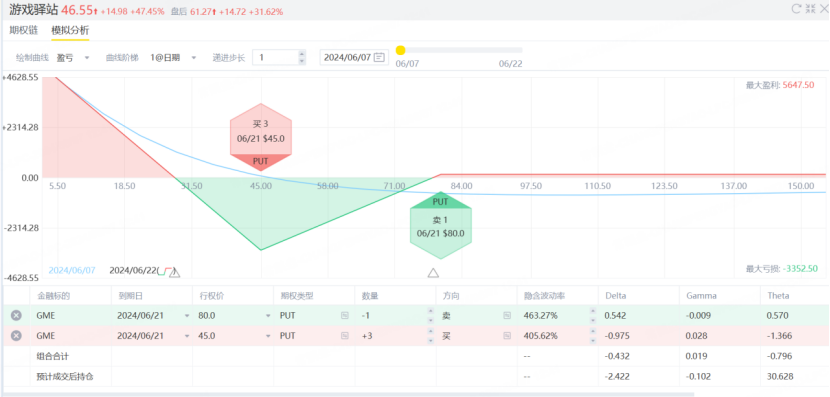Click the 金融标的 column header
830x397 pixels.
click(x=53, y=296)
